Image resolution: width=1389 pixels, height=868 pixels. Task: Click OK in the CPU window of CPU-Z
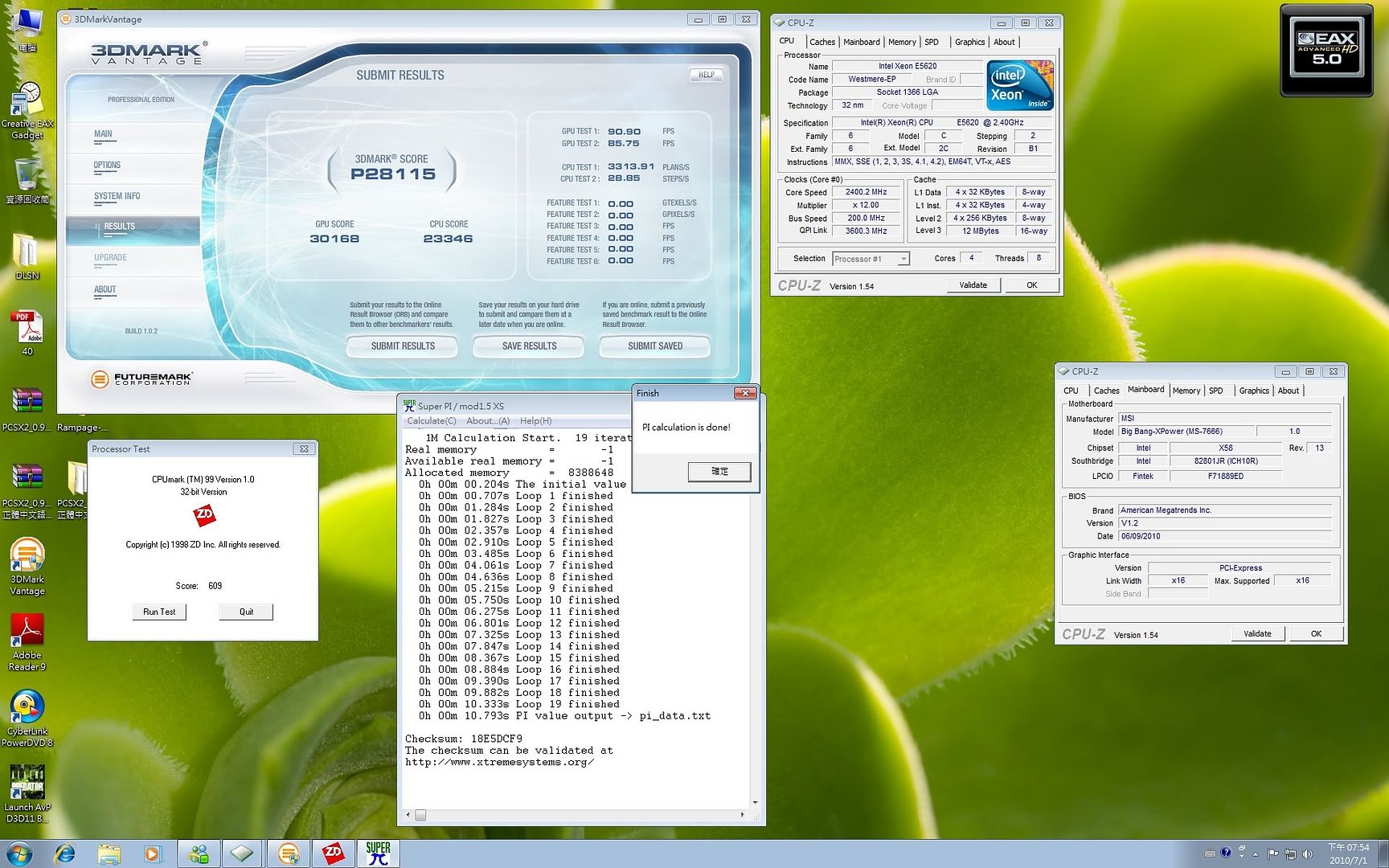(1032, 285)
